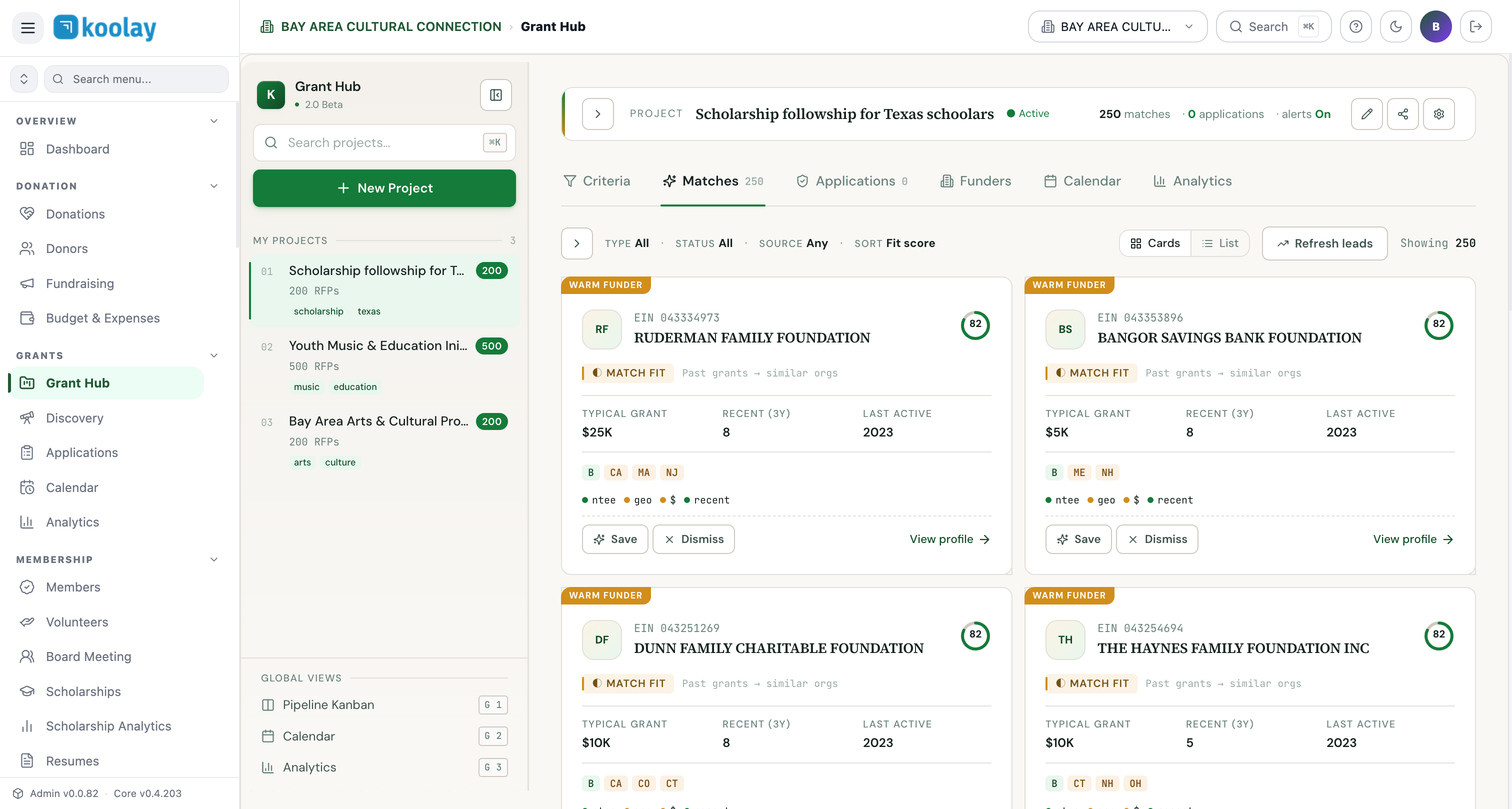Open Discovery in Grants section
The height and width of the screenshot is (809, 1512).
[107, 418]
